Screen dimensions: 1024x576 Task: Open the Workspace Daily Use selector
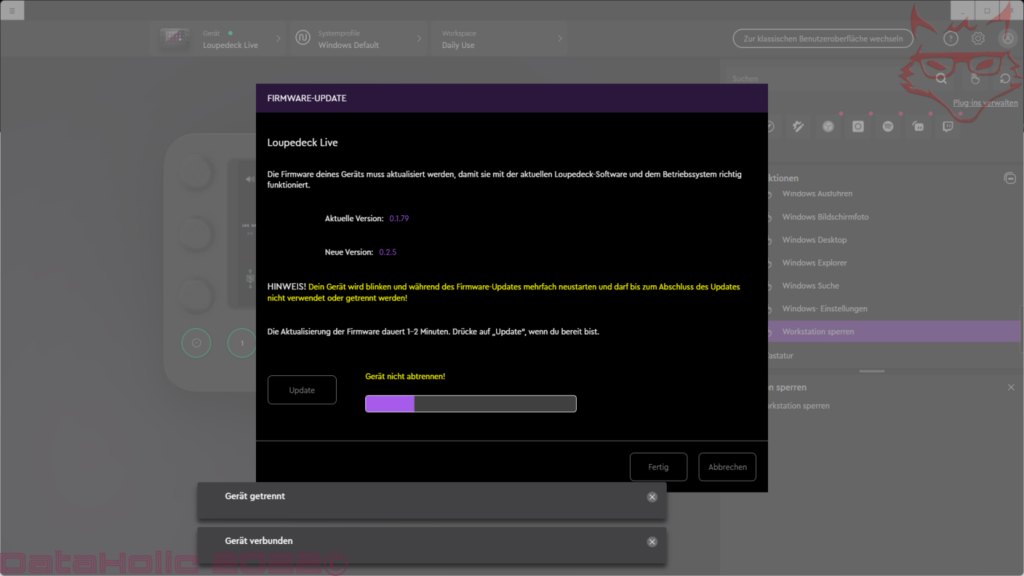pos(501,39)
